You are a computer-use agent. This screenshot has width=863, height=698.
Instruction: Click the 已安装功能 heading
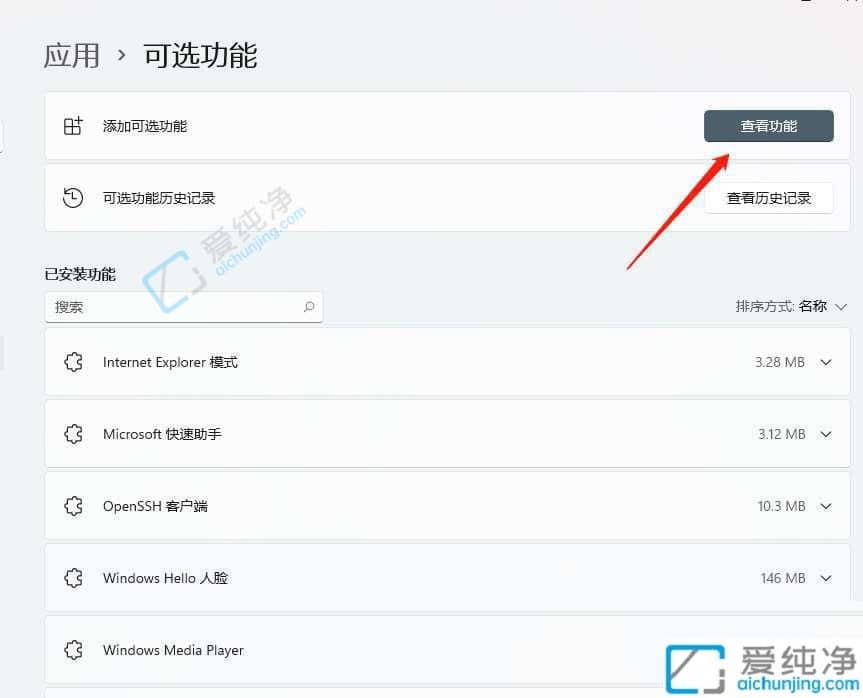80,274
